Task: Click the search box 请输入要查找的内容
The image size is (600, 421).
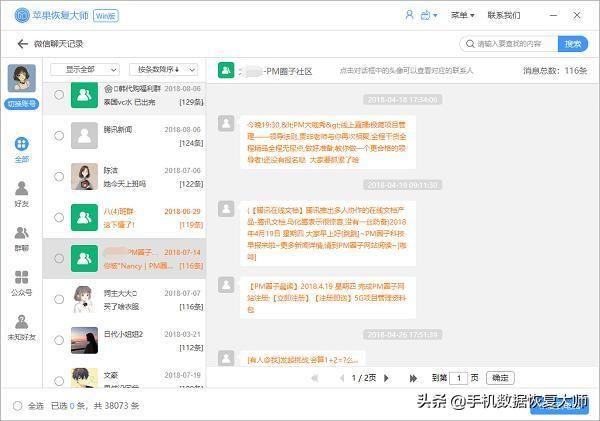Action: point(509,44)
